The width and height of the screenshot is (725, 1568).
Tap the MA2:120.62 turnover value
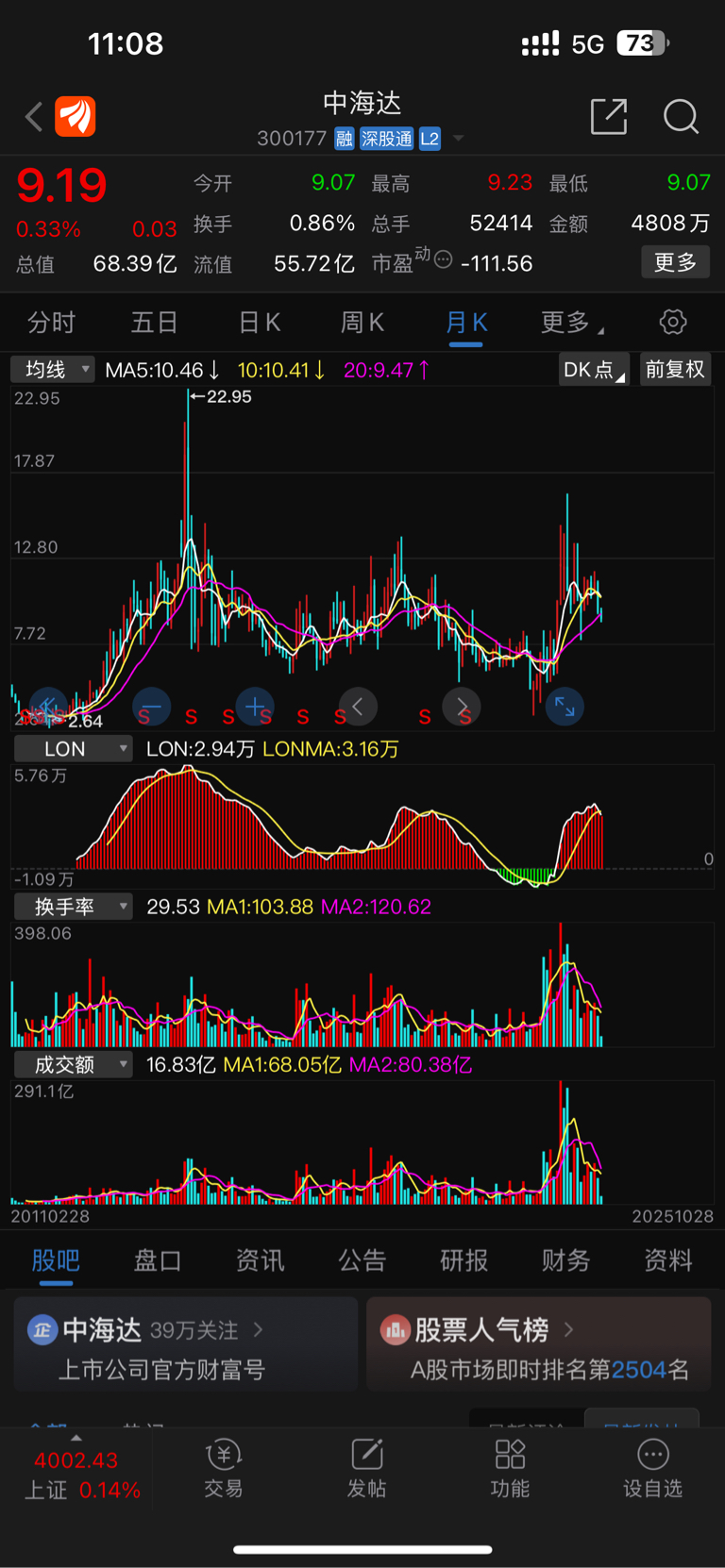[x=376, y=907]
